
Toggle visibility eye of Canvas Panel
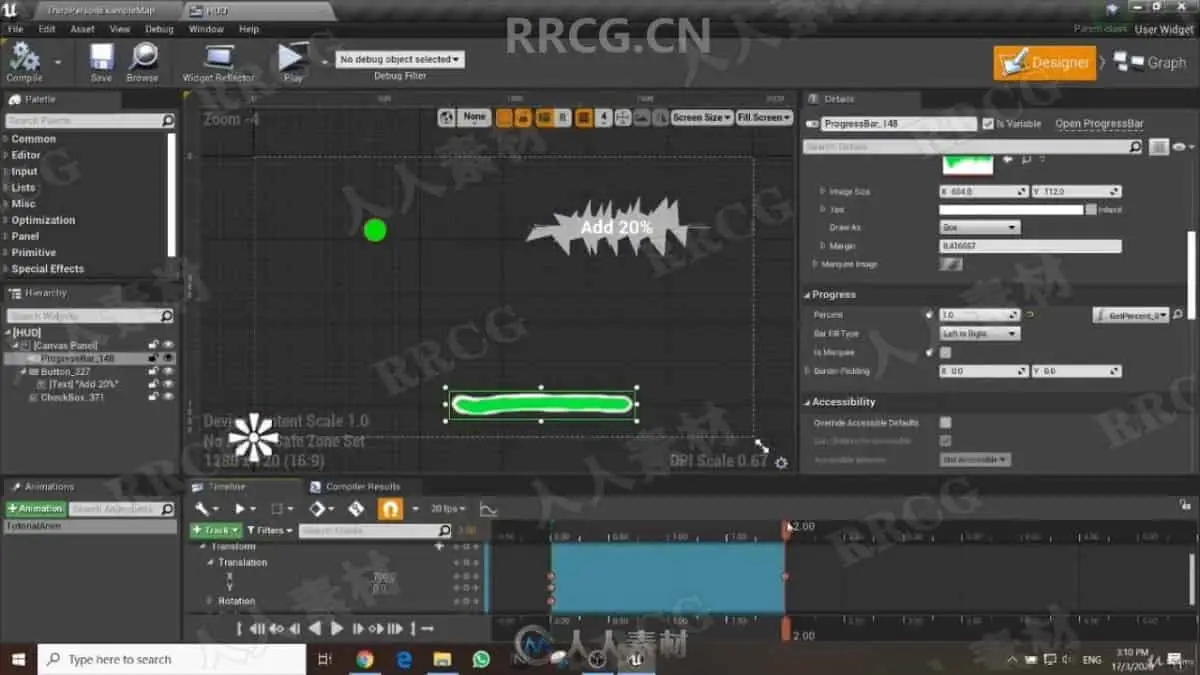click(x=168, y=345)
